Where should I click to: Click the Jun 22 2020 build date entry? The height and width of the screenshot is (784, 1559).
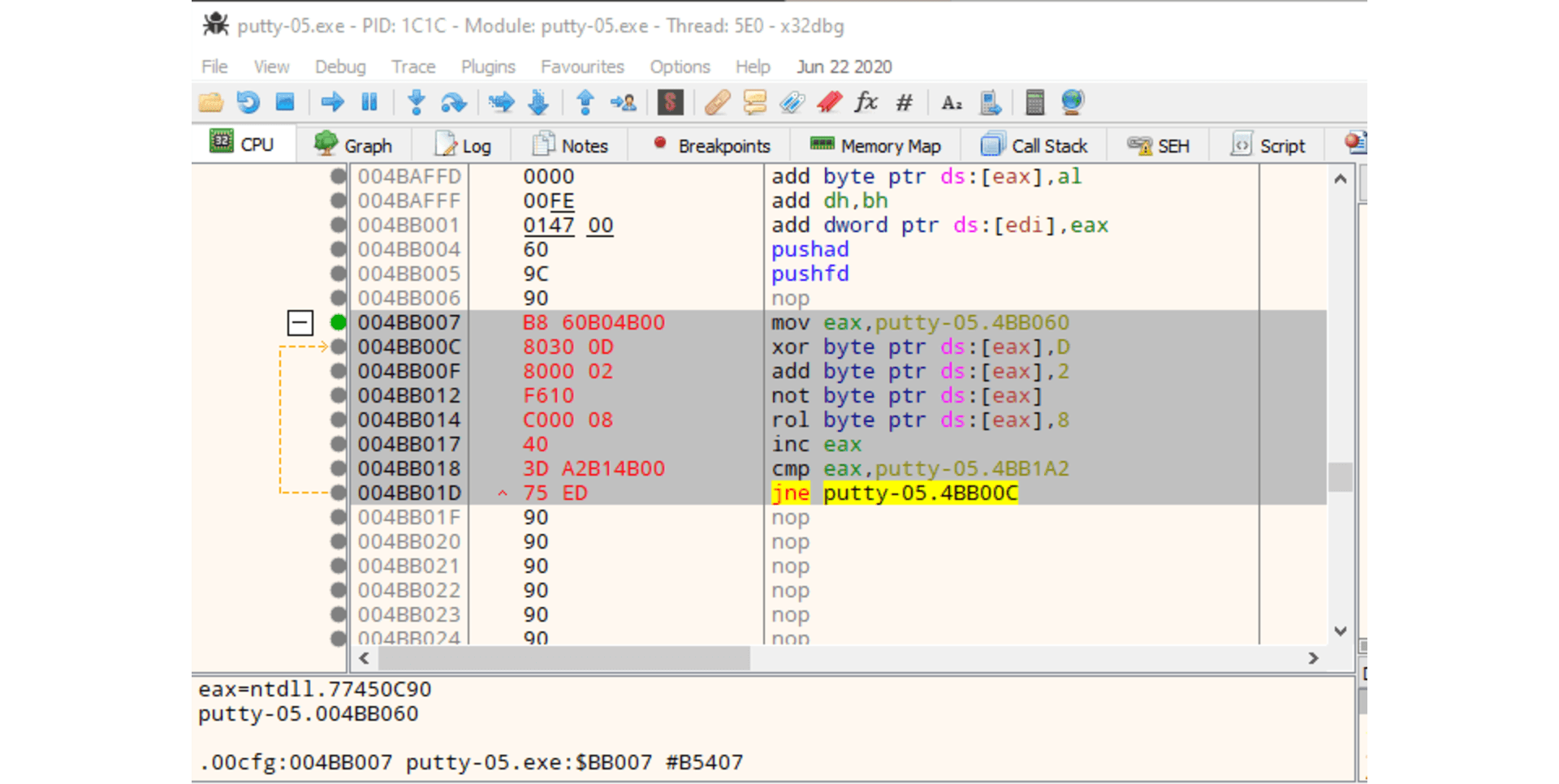click(844, 67)
